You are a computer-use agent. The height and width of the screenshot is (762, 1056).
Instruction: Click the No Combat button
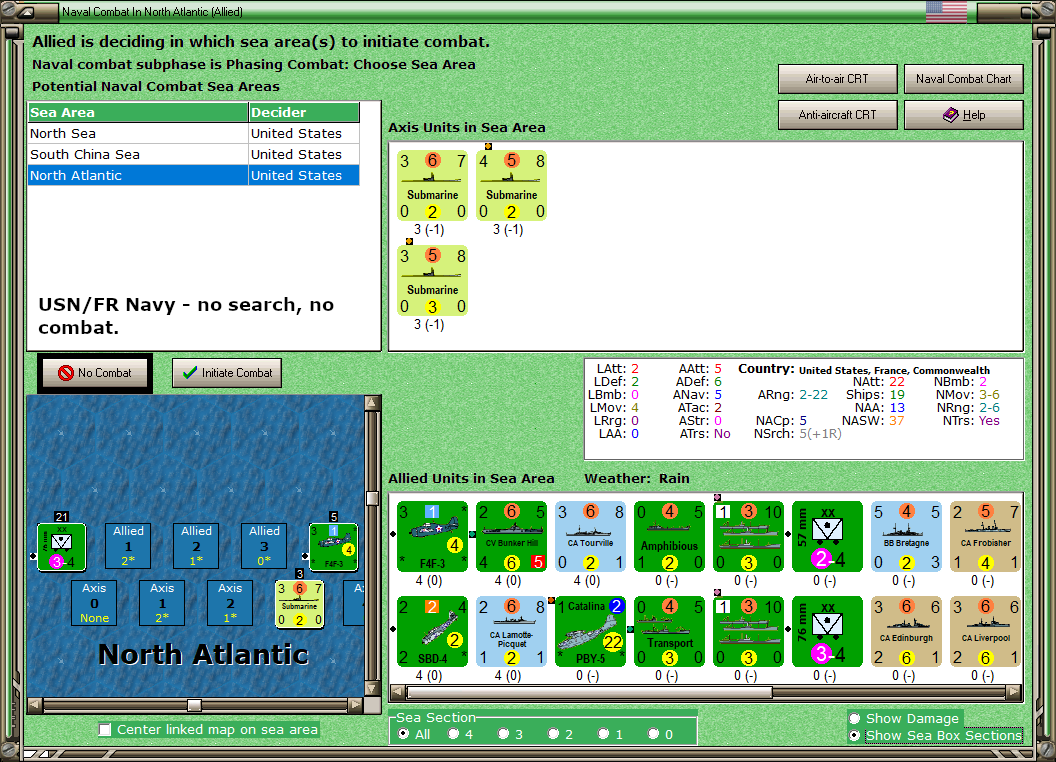point(95,373)
